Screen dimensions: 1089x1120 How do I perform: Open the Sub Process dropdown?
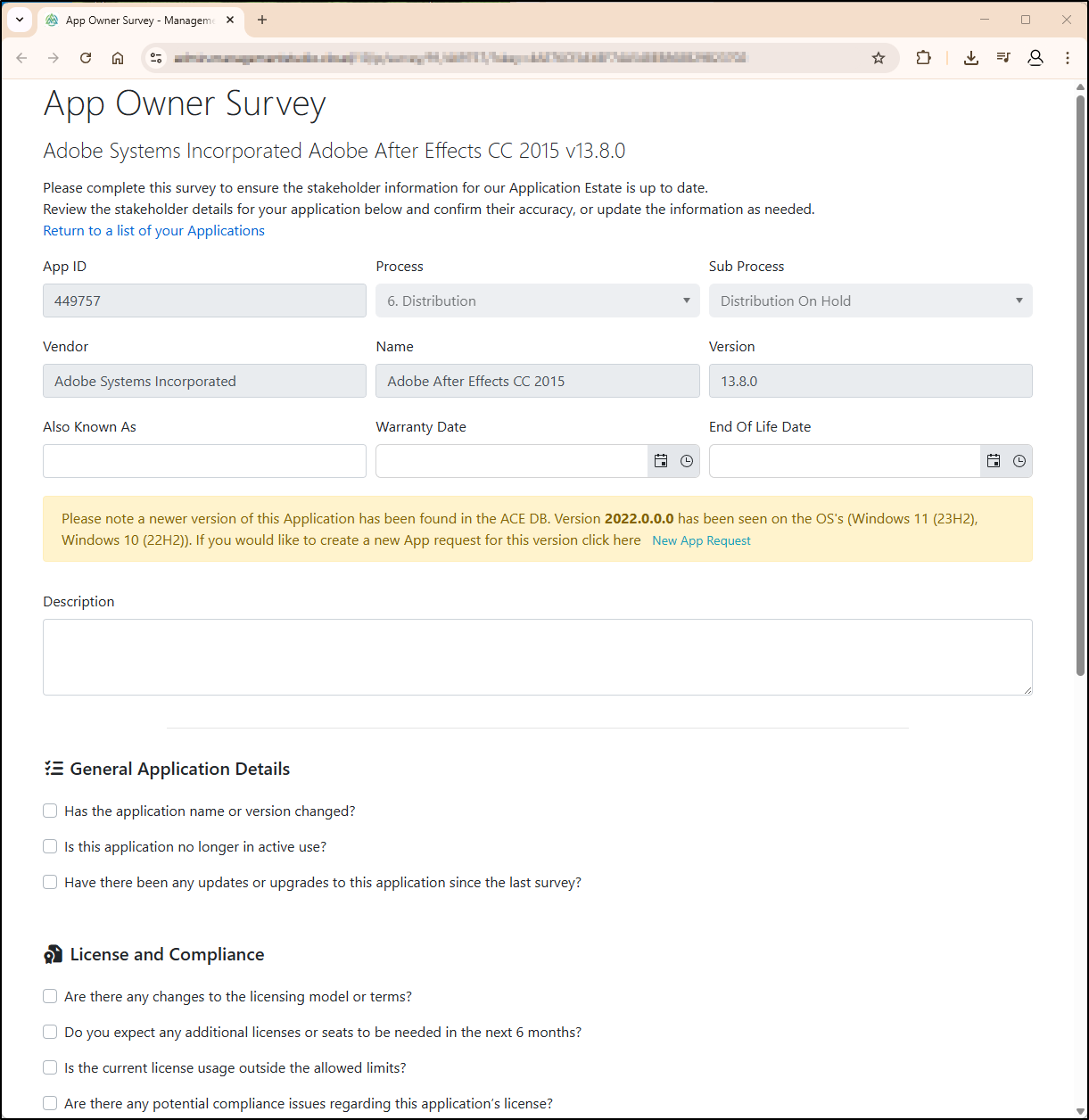click(870, 301)
